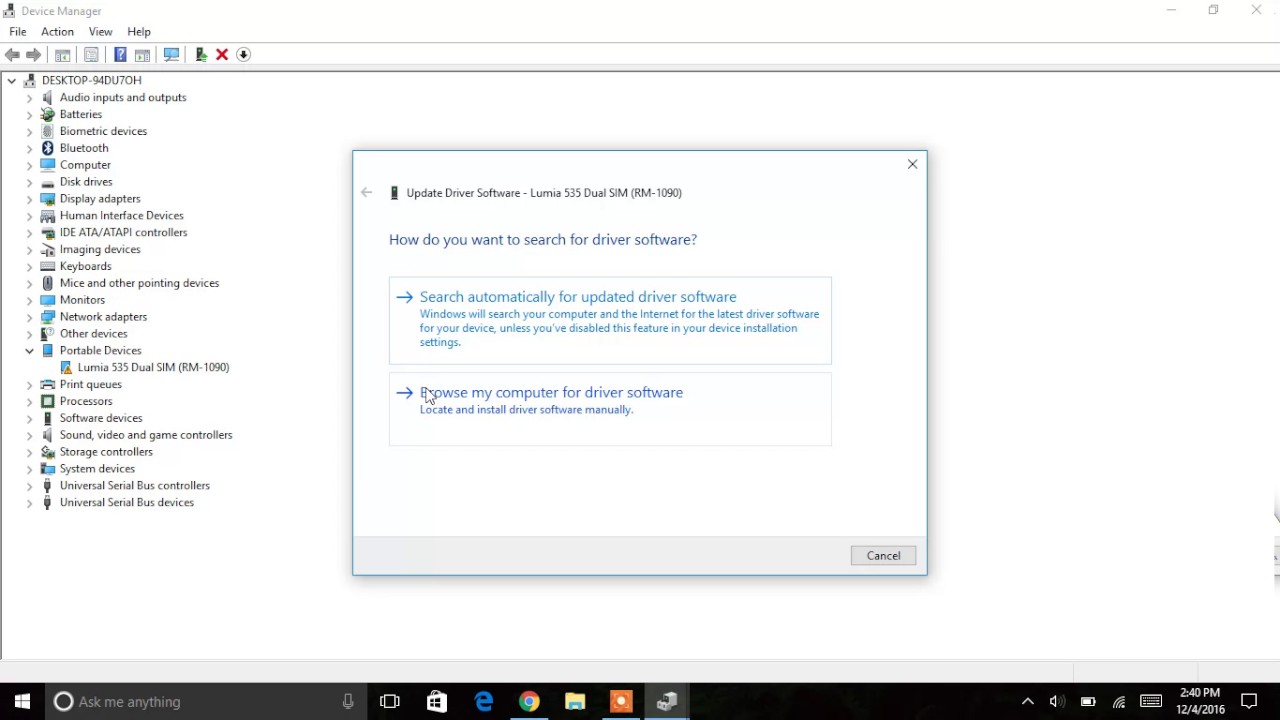Close the Update Driver Software dialog
The image size is (1280, 720).
(912, 164)
